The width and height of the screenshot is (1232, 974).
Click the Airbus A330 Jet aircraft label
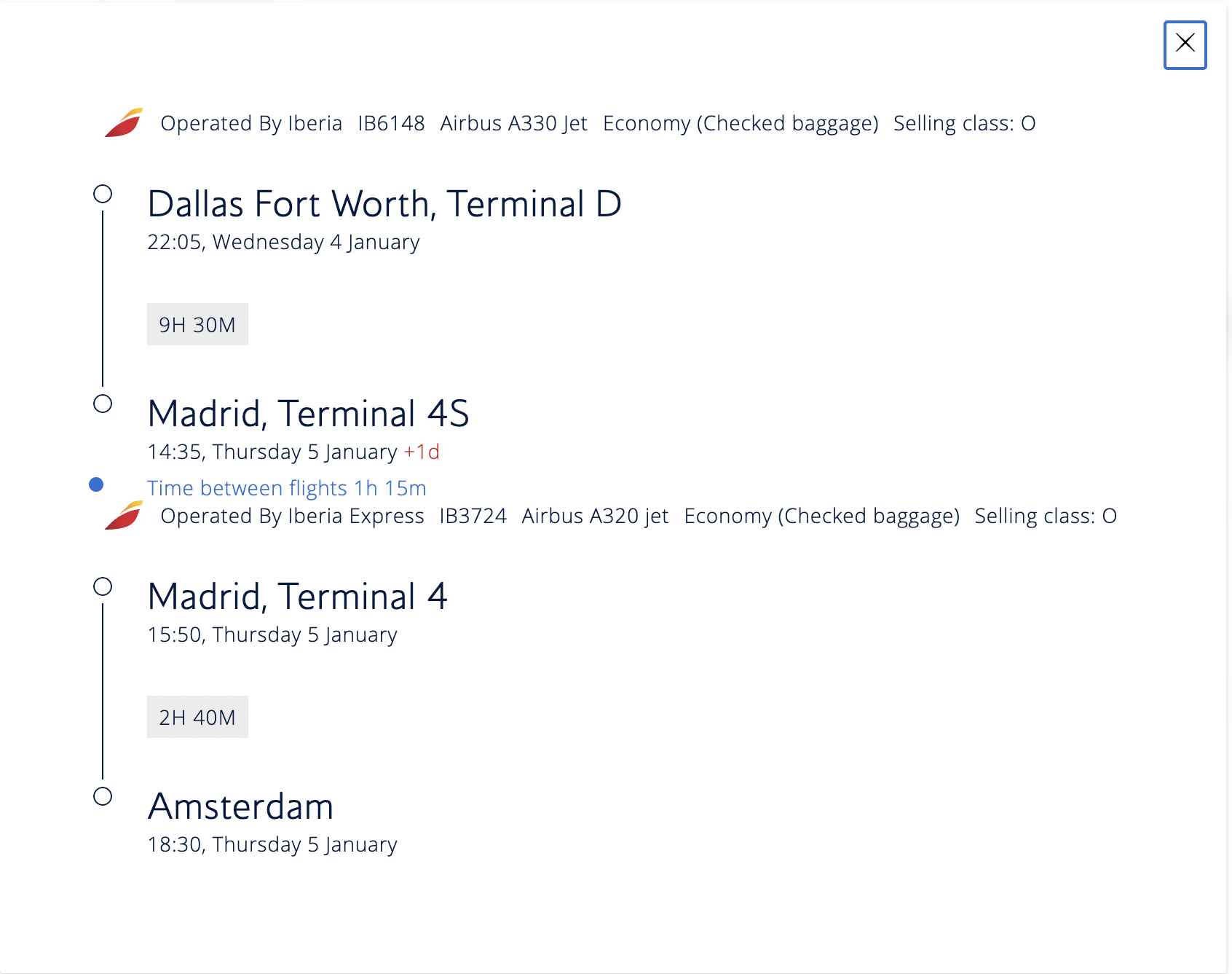(x=513, y=123)
